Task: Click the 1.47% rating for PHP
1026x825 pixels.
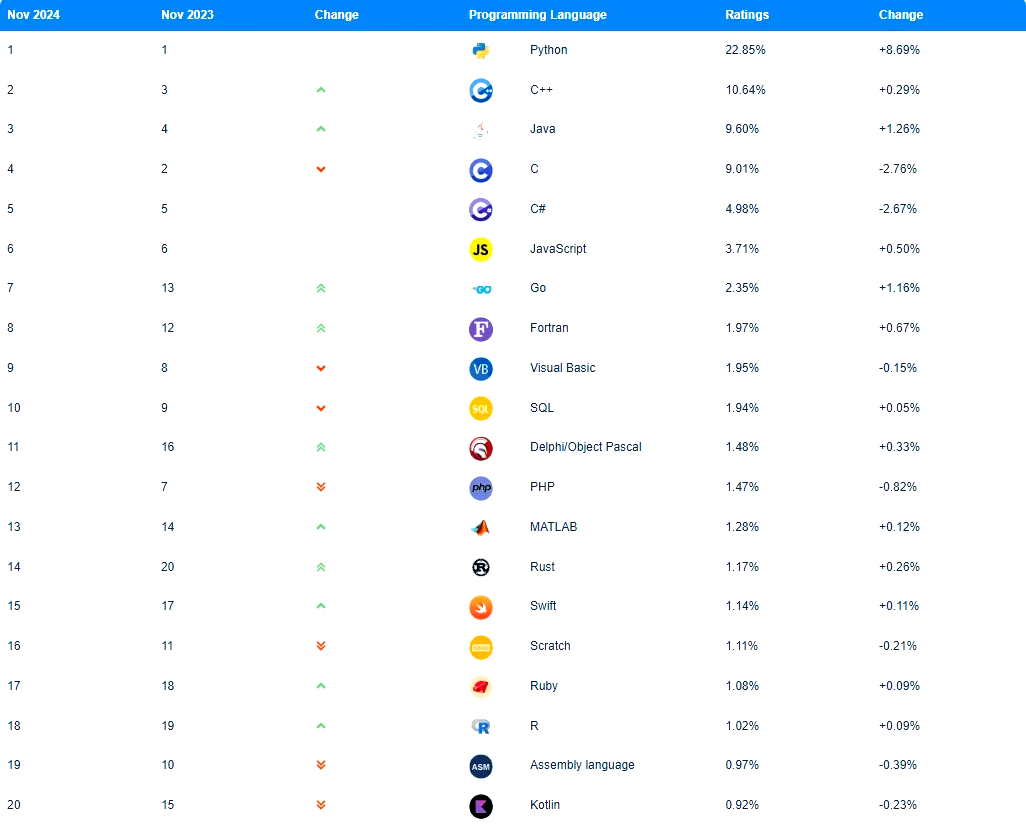Action: point(742,487)
